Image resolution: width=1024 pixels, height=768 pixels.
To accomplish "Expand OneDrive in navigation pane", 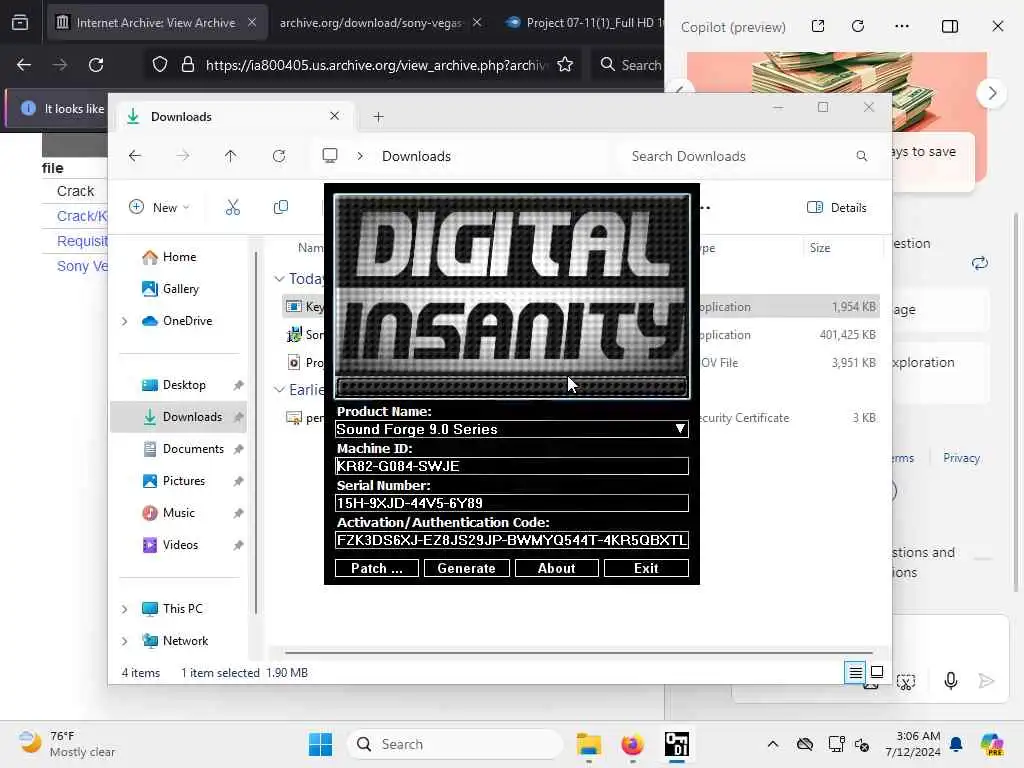I will tap(124, 321).
